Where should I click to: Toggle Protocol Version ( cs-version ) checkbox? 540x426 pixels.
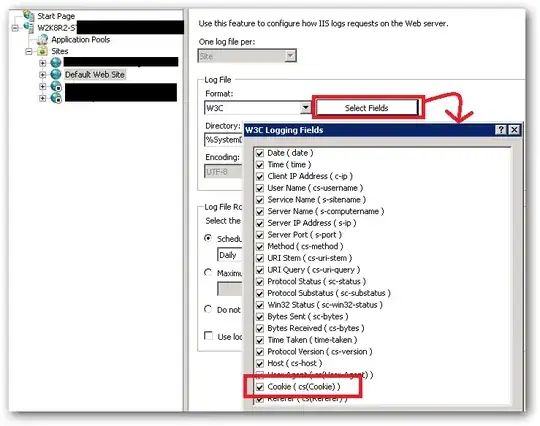[x=260, y=352]
